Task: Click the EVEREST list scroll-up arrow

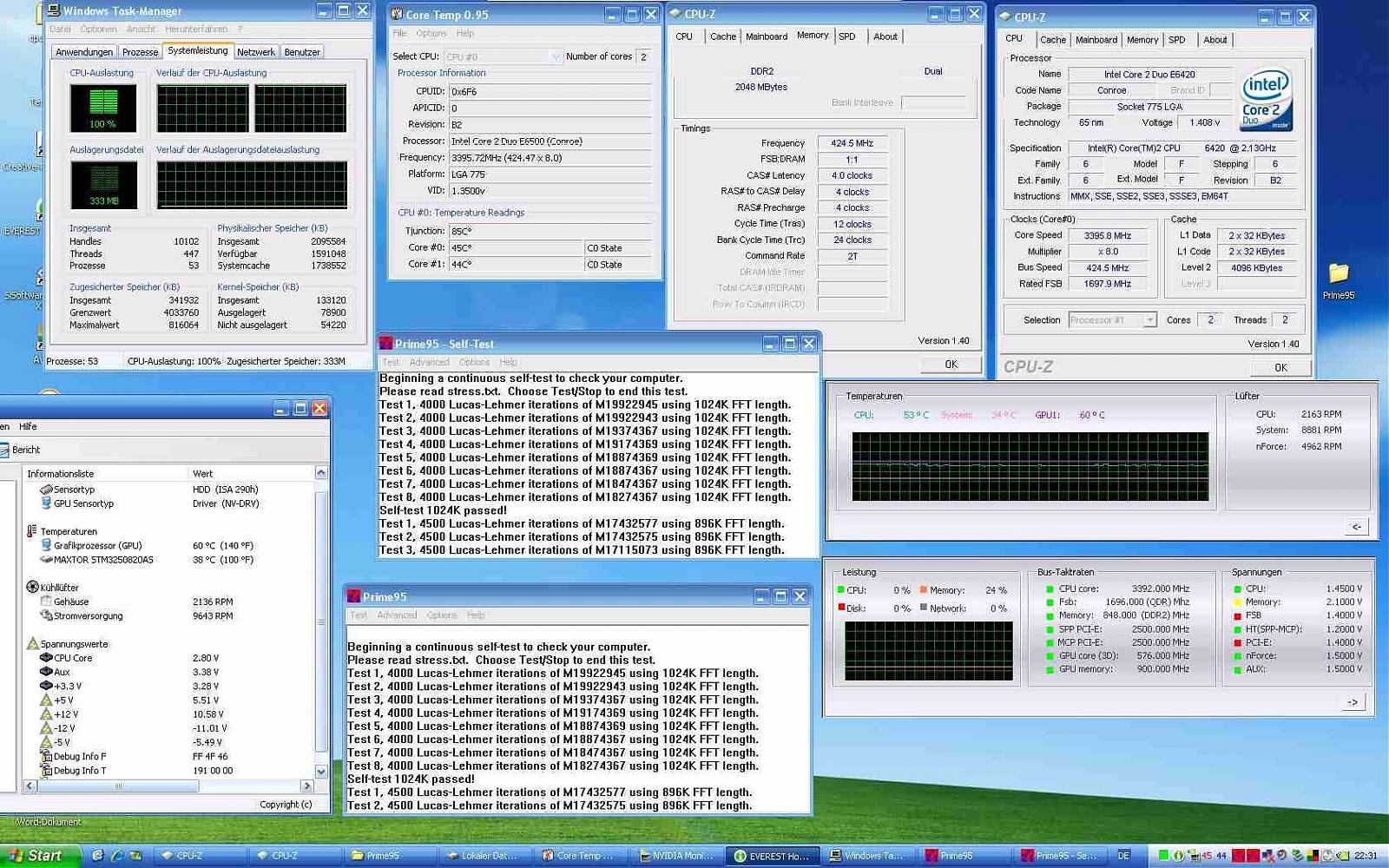Action: [x=320, y=473]
